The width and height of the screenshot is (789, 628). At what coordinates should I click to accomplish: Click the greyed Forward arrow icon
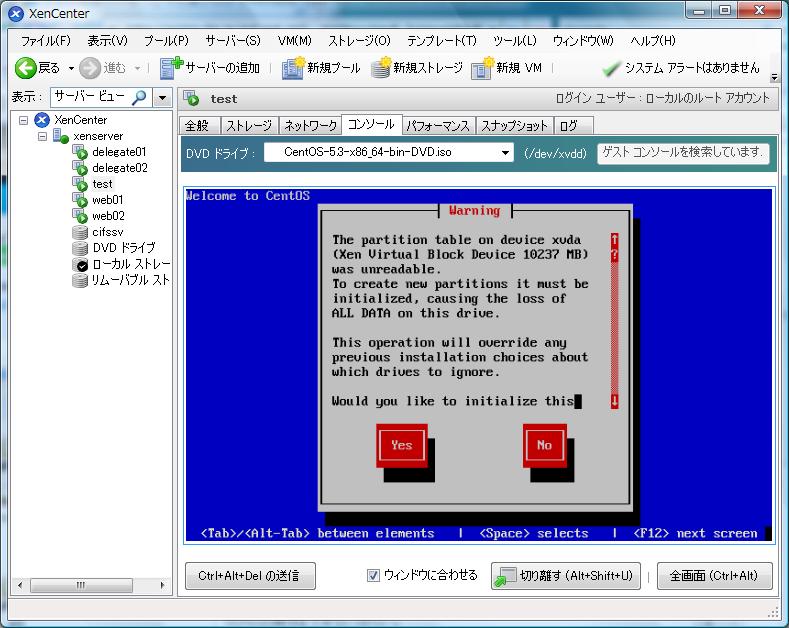[90, 68]
